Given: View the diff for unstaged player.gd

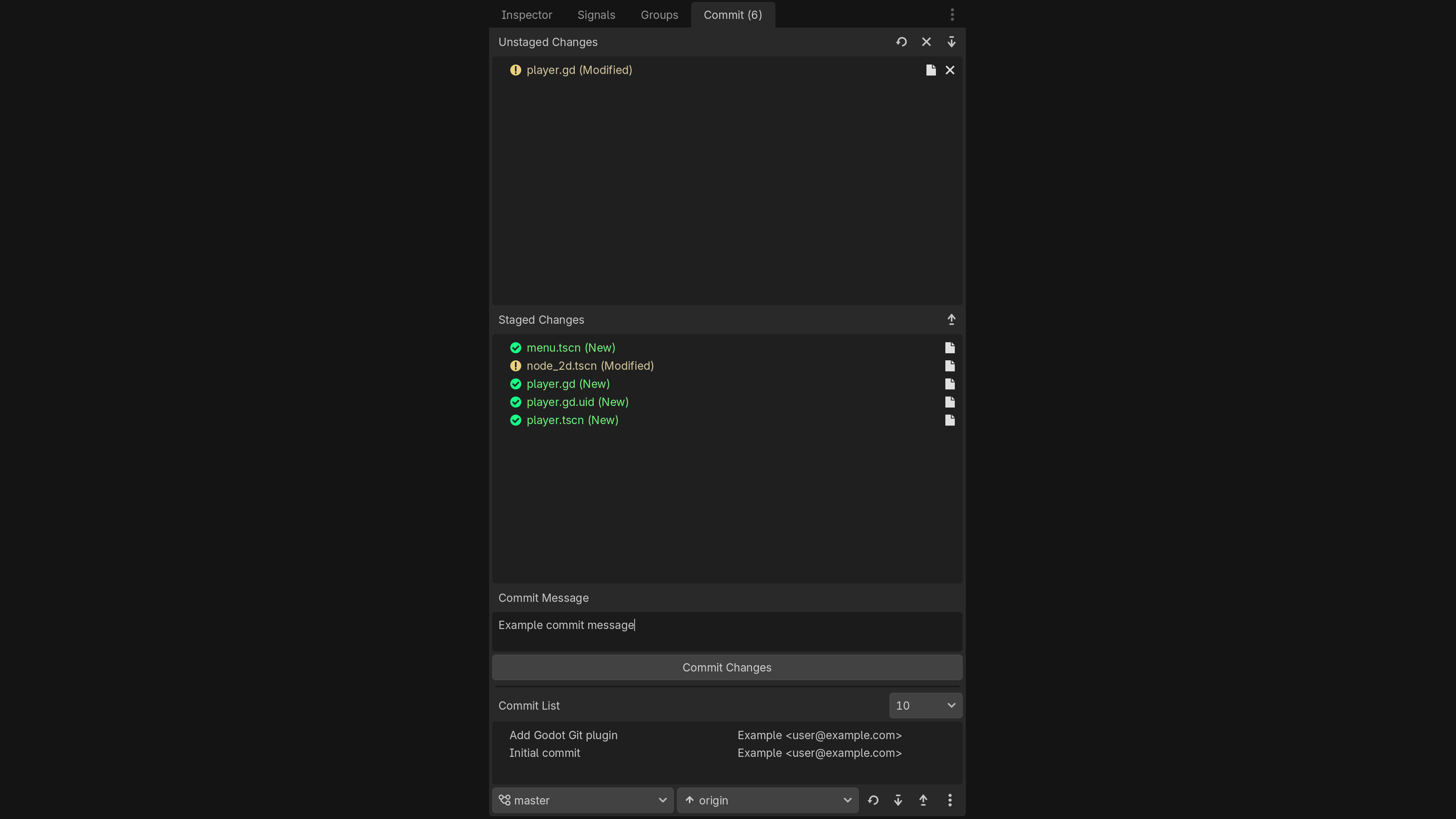Looking at the screenshot, I should [x=931, y=70].
